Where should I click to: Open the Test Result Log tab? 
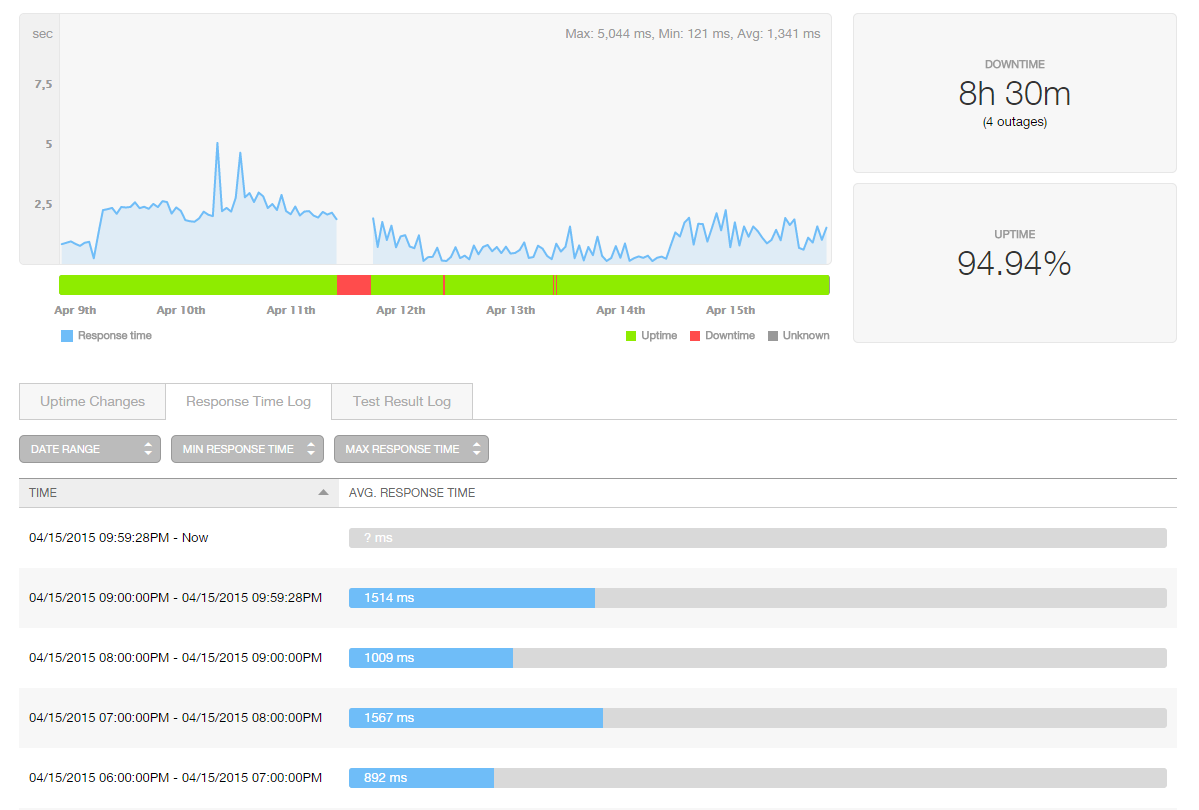(x=401, y=401)
